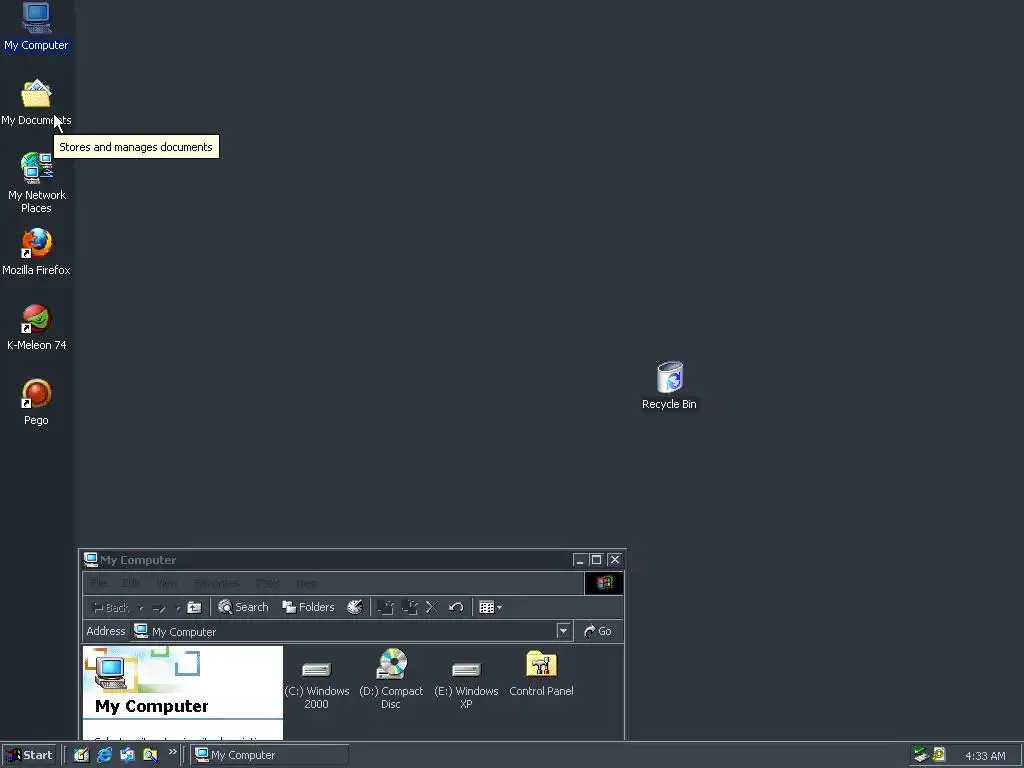Maximize the My Computer window
The width and height of the screenshot is (1024, 768).
pos(596,560)
